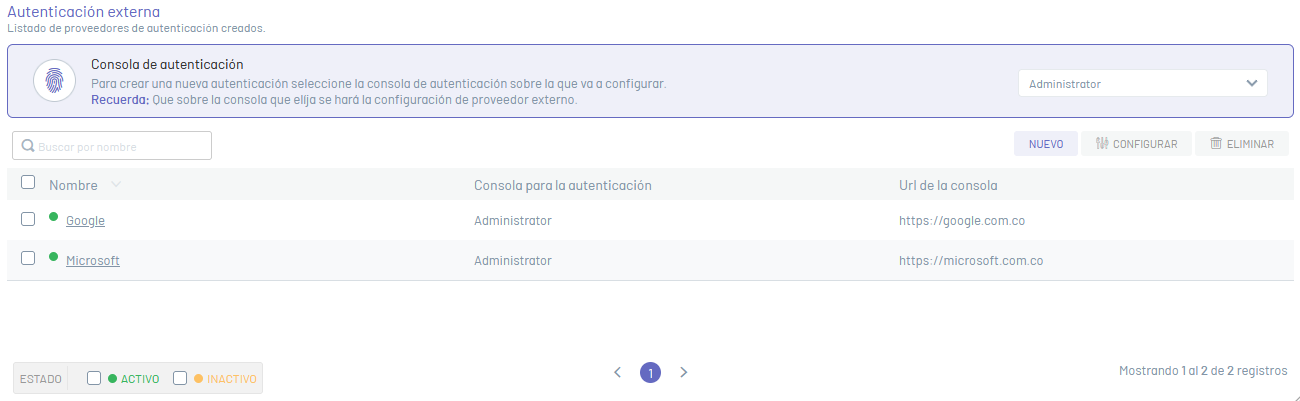Open the Google provider link
This screenshot has width=1300, height=401.
click(x=85, y=221)
